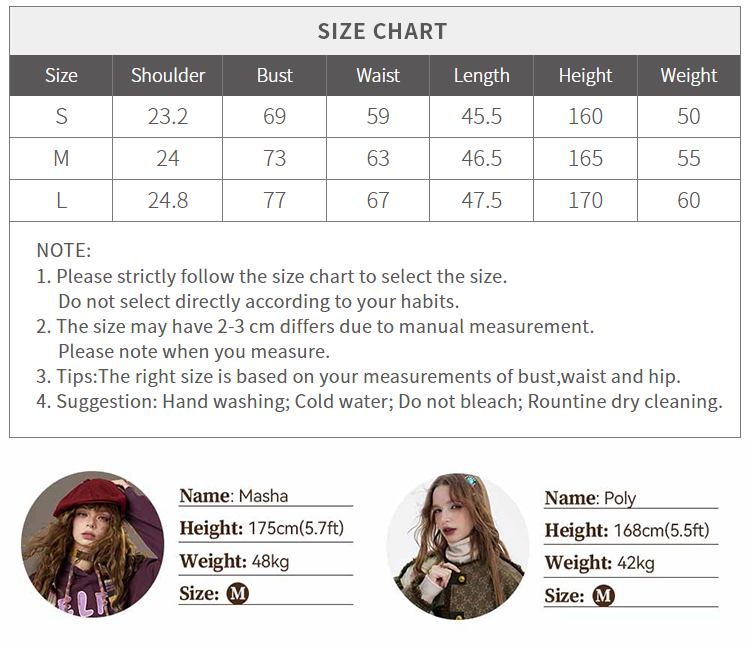
Task: Click the Height column header
Action: pos(585,75)
